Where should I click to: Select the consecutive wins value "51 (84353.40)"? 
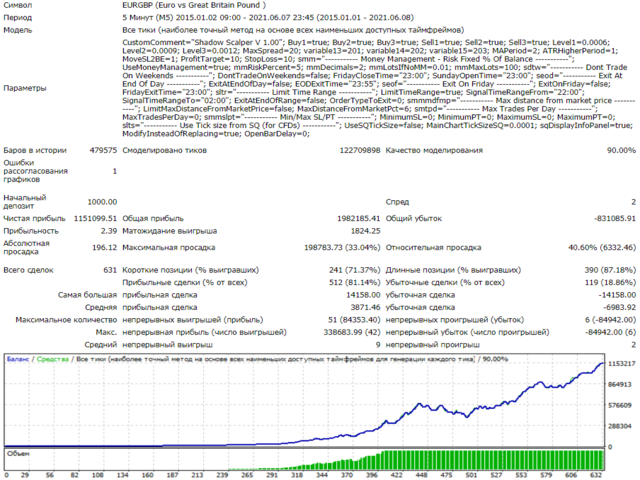354,320
